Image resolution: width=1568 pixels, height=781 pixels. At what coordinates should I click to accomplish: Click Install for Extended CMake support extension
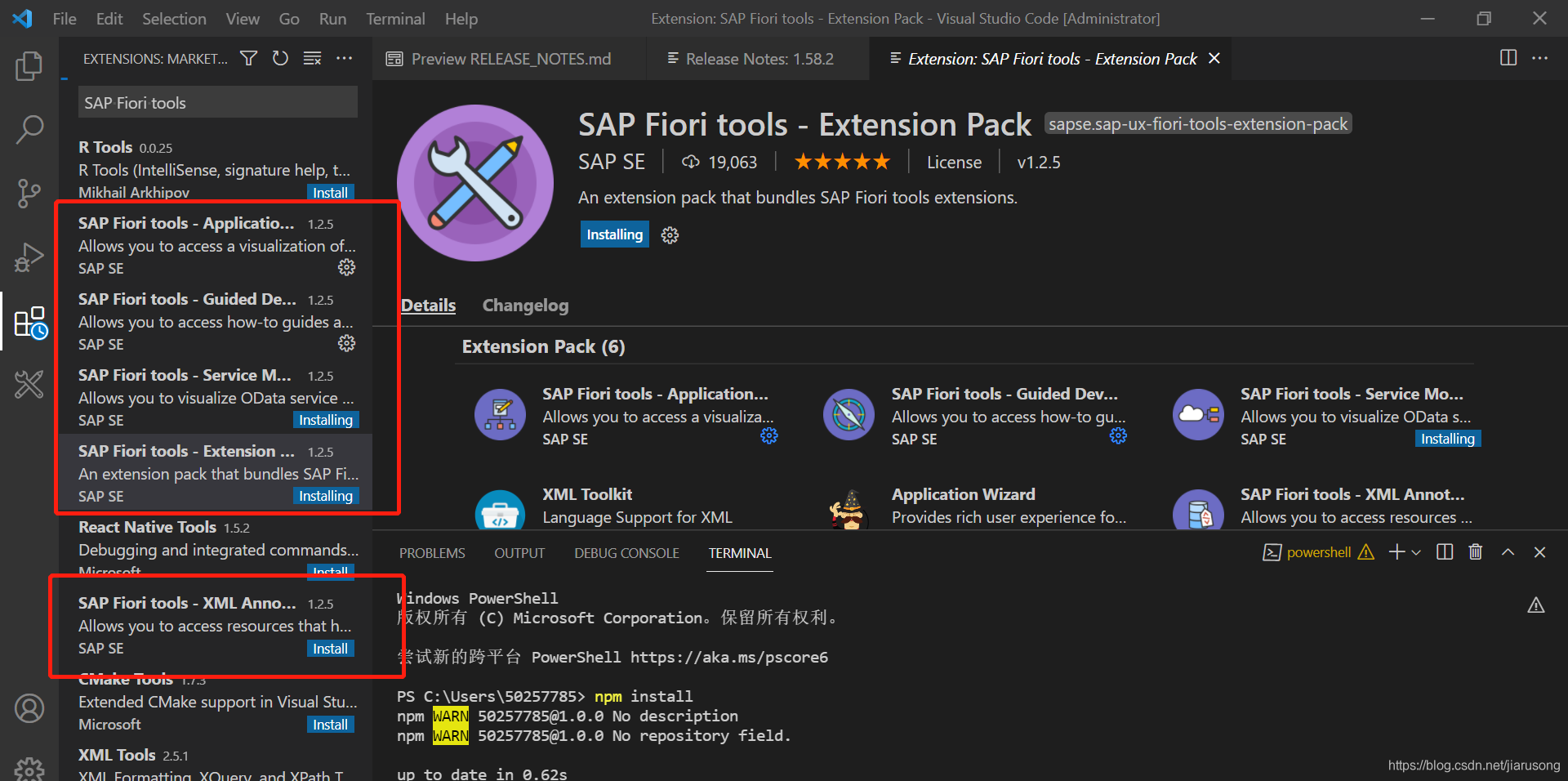point(331,725)
